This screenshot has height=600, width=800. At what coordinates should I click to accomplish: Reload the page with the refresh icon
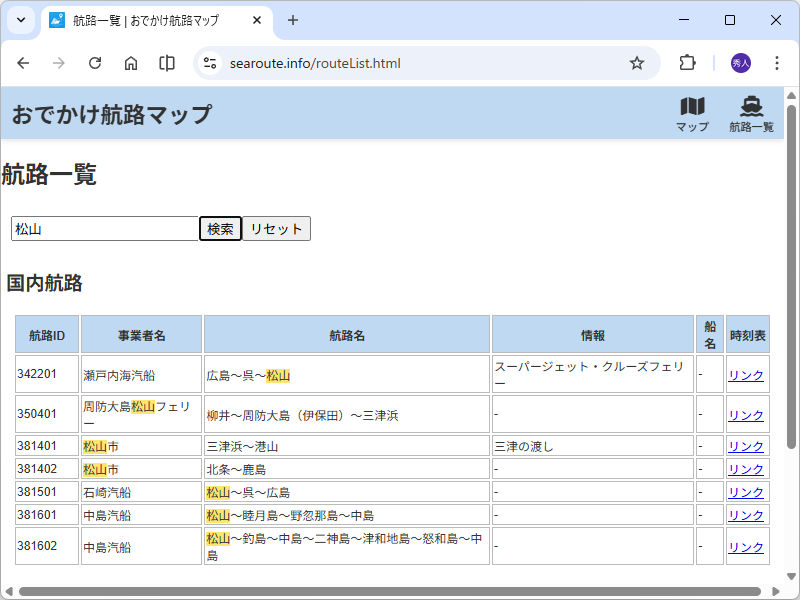coord(95,63)
